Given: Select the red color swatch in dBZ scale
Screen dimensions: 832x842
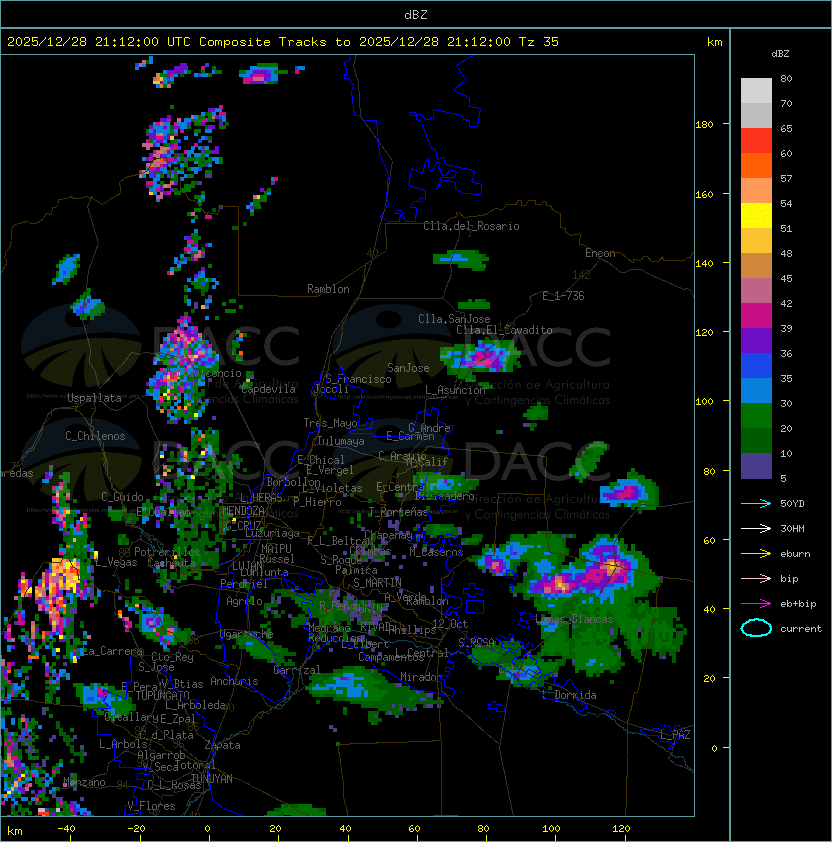Looking at the screenshot, I should (x=756, y=141).
